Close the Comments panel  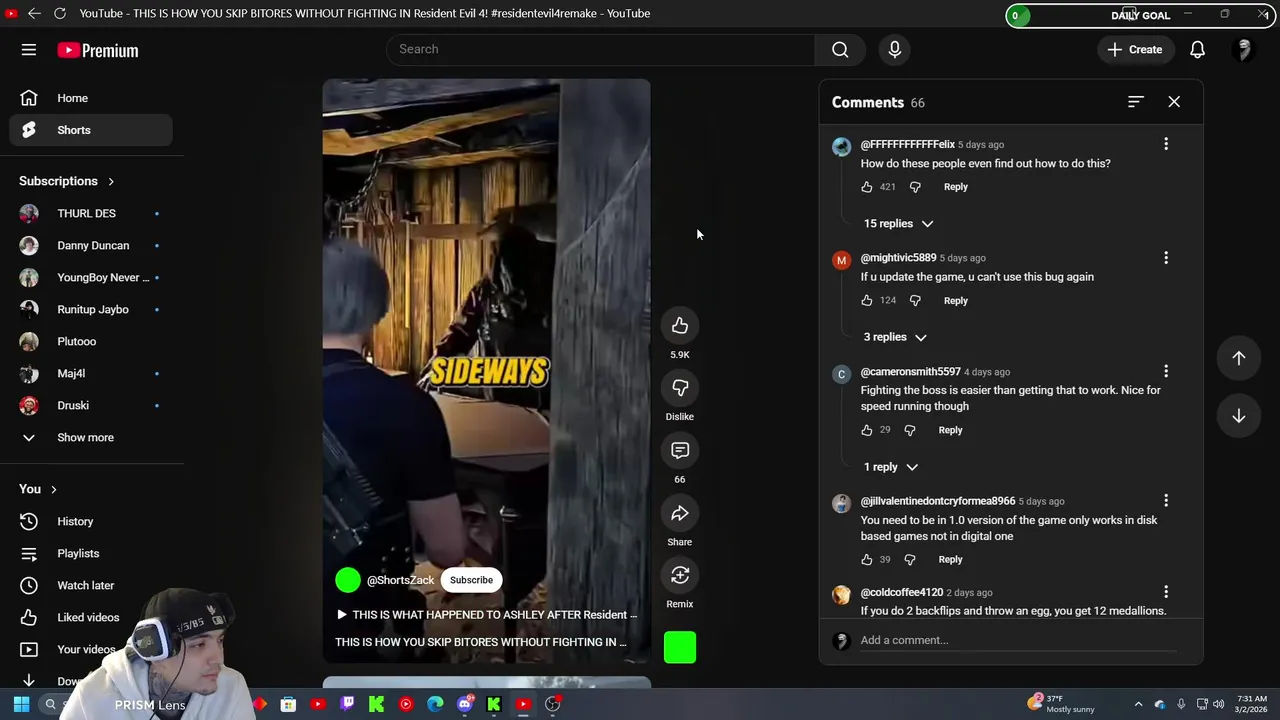[x=1174, y=102]
